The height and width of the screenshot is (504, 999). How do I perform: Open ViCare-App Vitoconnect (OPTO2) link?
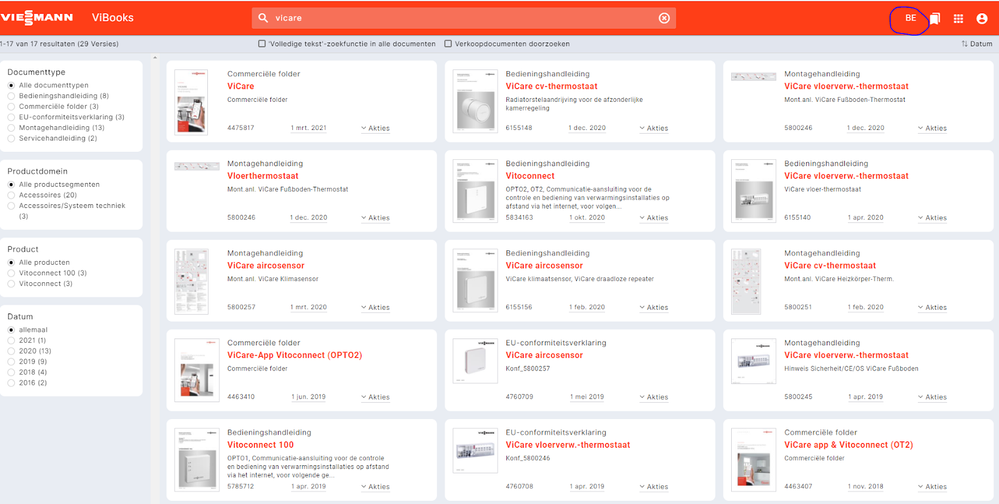(294, 355)
